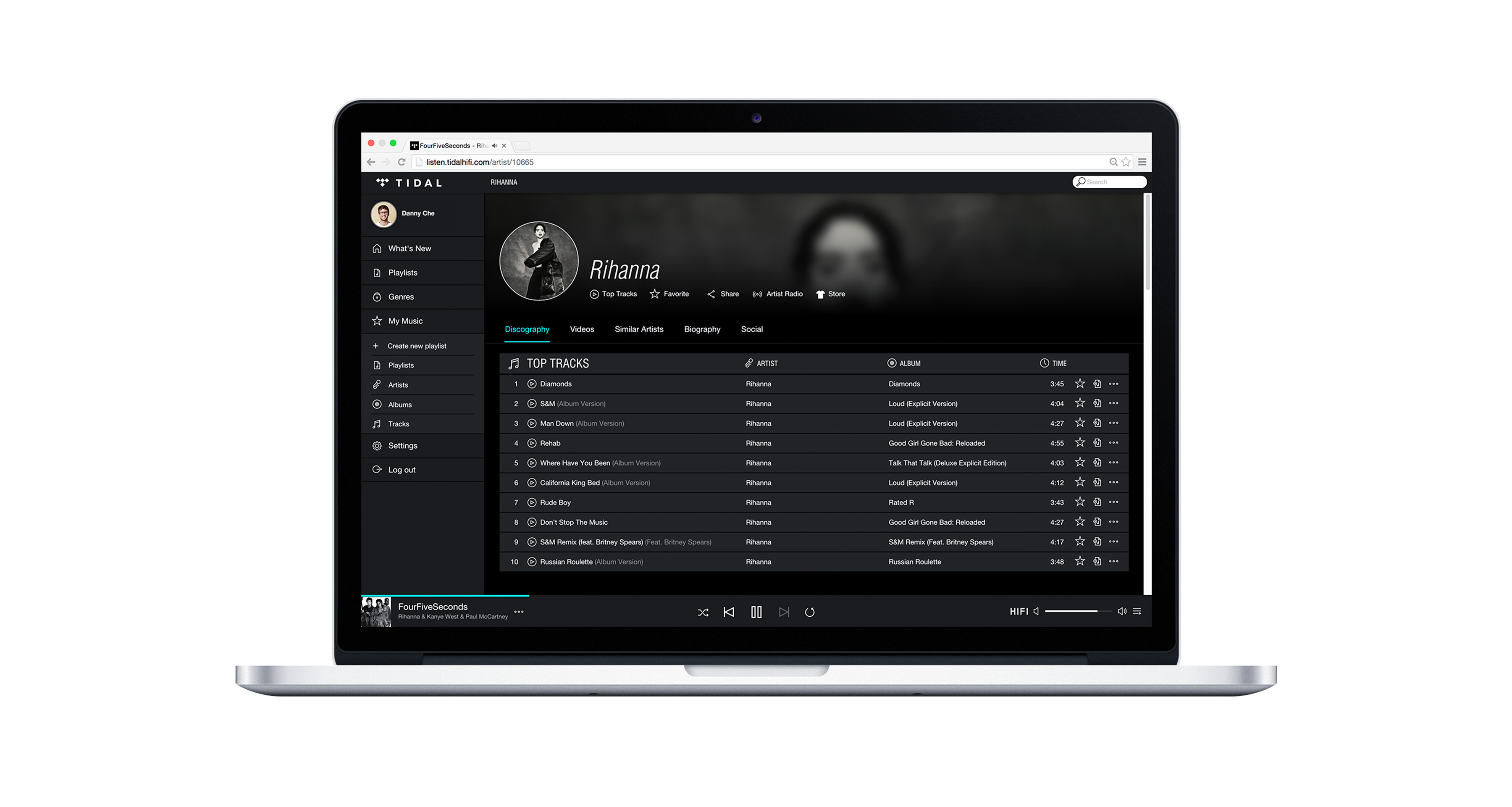Click the search field in the top bar
Viewport: 1512px width, 807px height.
coord(1109,182)
